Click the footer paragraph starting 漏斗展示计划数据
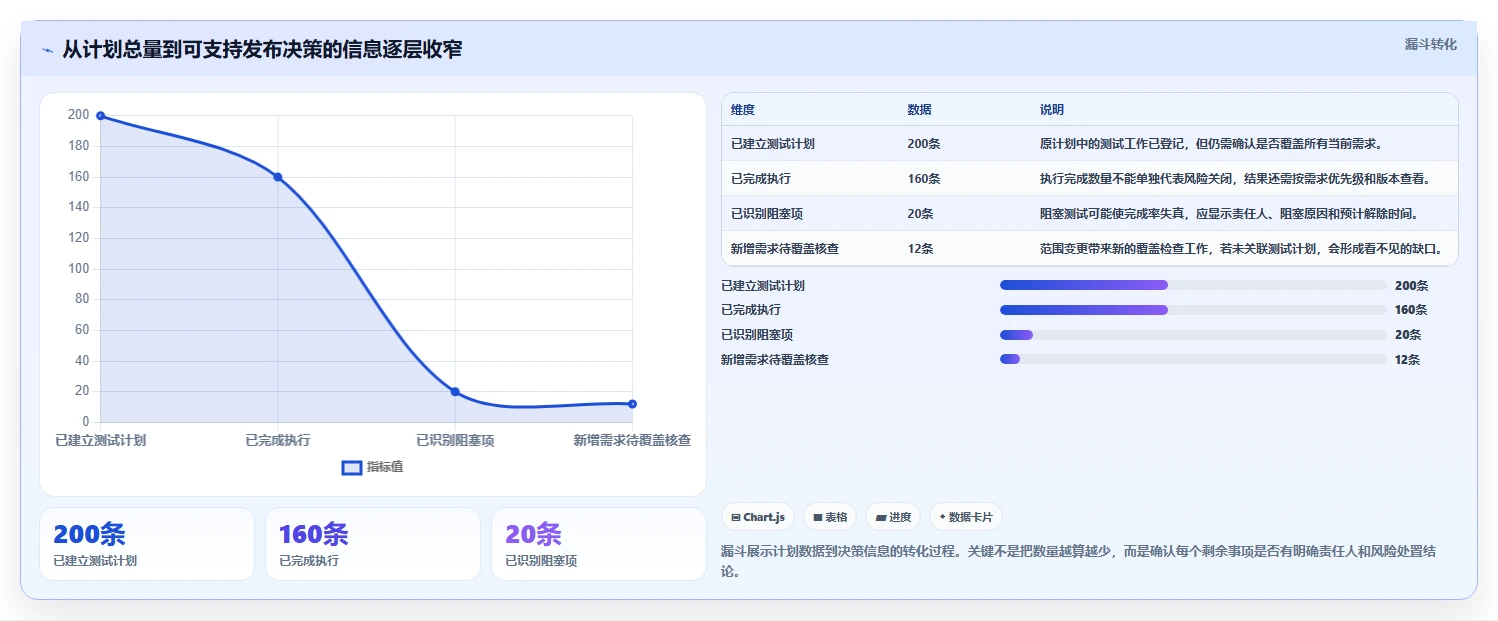 [x=1079, y=561]
